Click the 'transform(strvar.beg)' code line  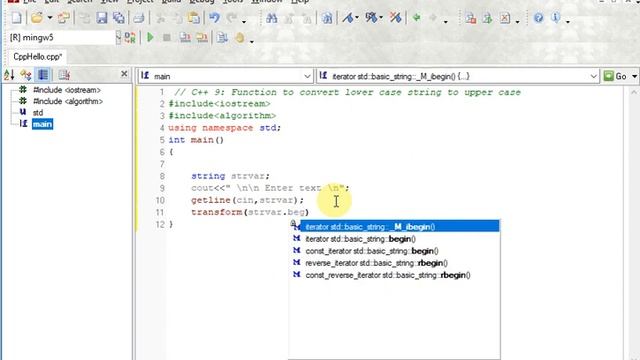[x=250, y=212]
